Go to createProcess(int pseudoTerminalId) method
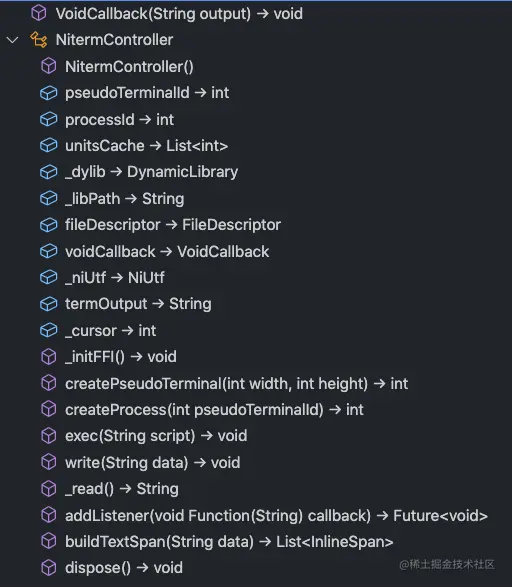 point(214,410)
